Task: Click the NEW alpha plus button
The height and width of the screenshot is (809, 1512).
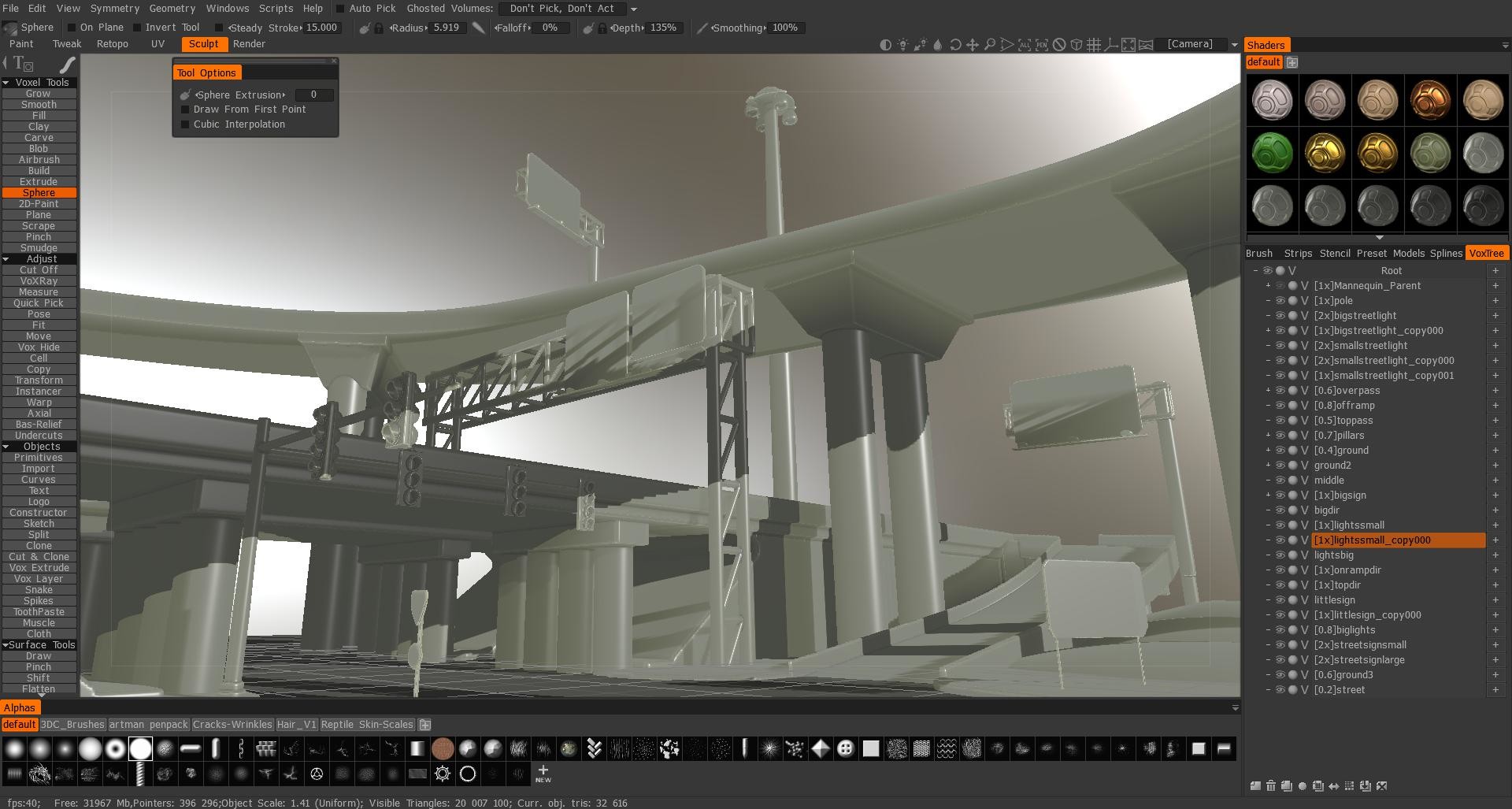Action: [543, 774]
